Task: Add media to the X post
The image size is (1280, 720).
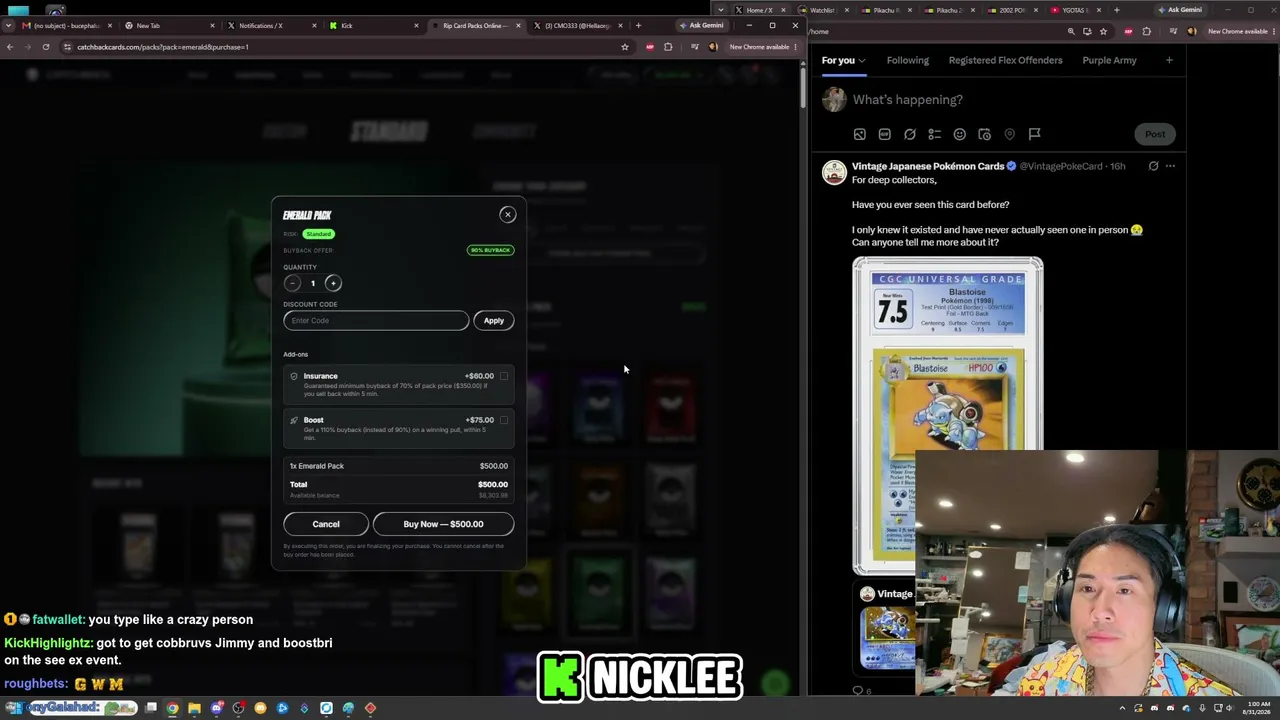Action: pyautogui.click(x=859, y=134)
